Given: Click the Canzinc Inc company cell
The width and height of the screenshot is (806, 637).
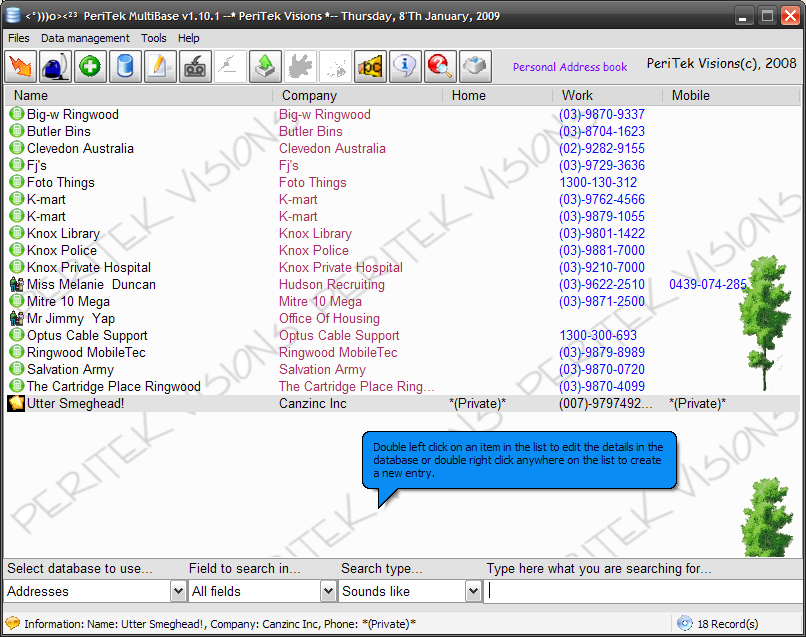Looking at the screenshot, I should pyautogui.click(x=313, y=403).
